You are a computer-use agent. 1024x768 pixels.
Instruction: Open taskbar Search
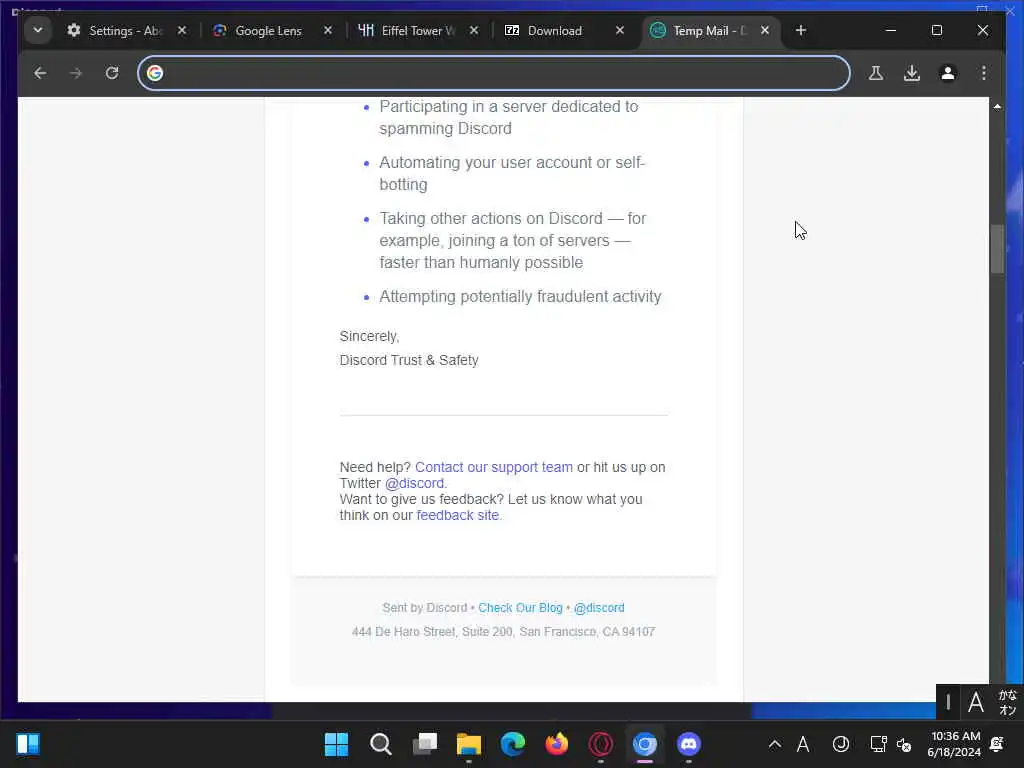click(x=380, y=744)
